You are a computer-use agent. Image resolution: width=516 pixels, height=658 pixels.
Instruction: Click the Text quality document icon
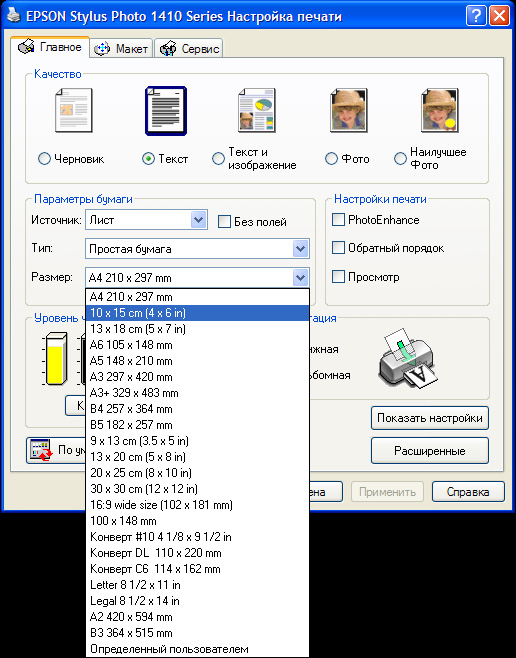point(166,111)
